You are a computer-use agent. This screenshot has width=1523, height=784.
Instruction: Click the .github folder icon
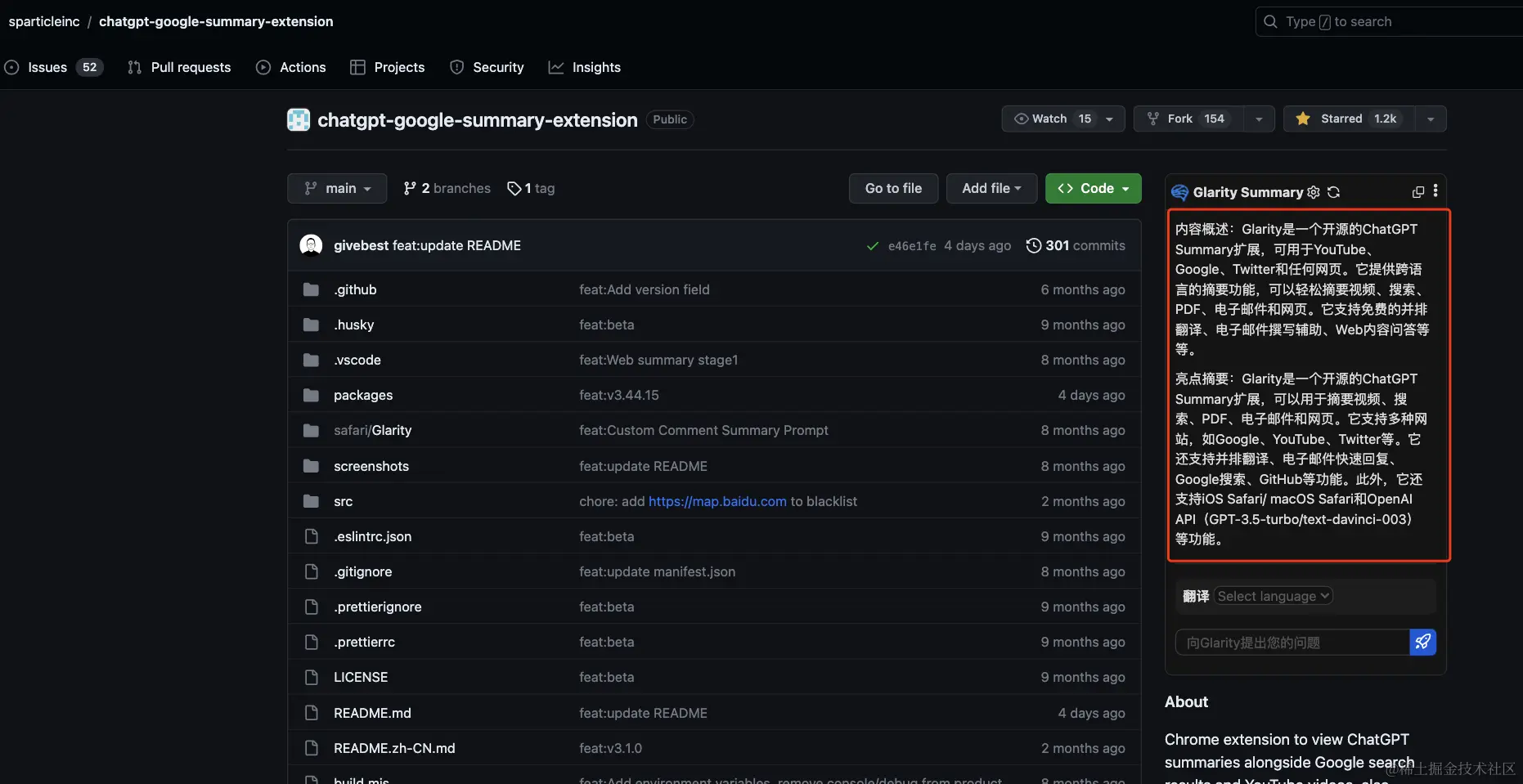[311, 289]
